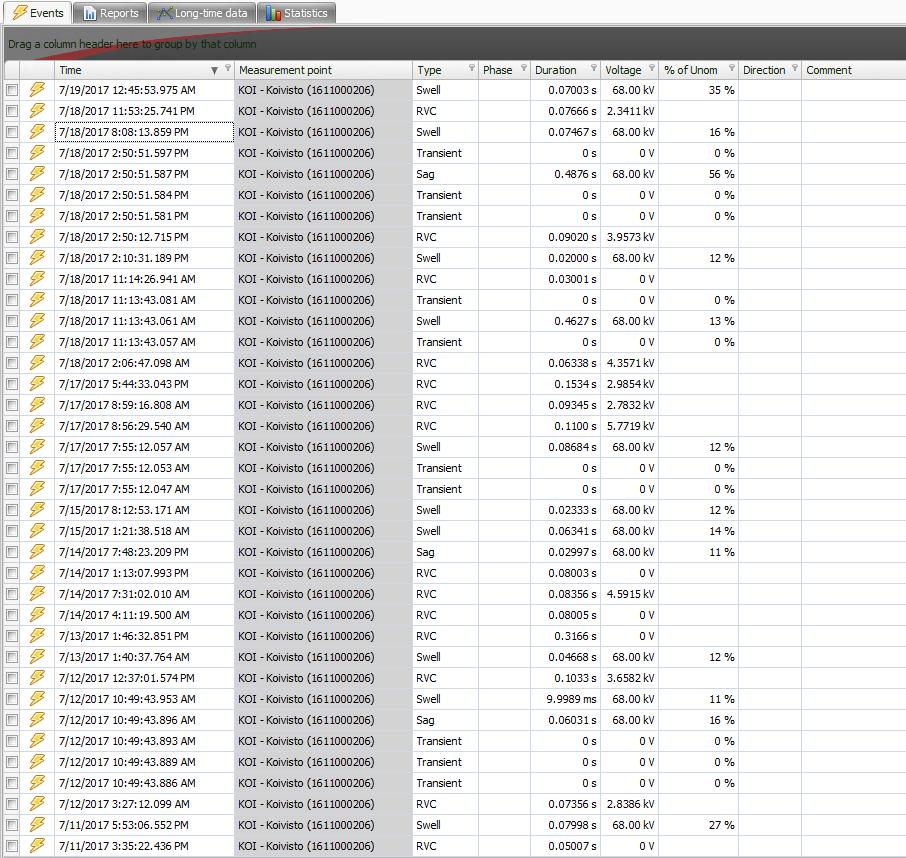Click time cell 7/12/2017 10:49:43.886 AM
Image resolution: width=906 pixels, height=858 pixels.
(144, 783)
